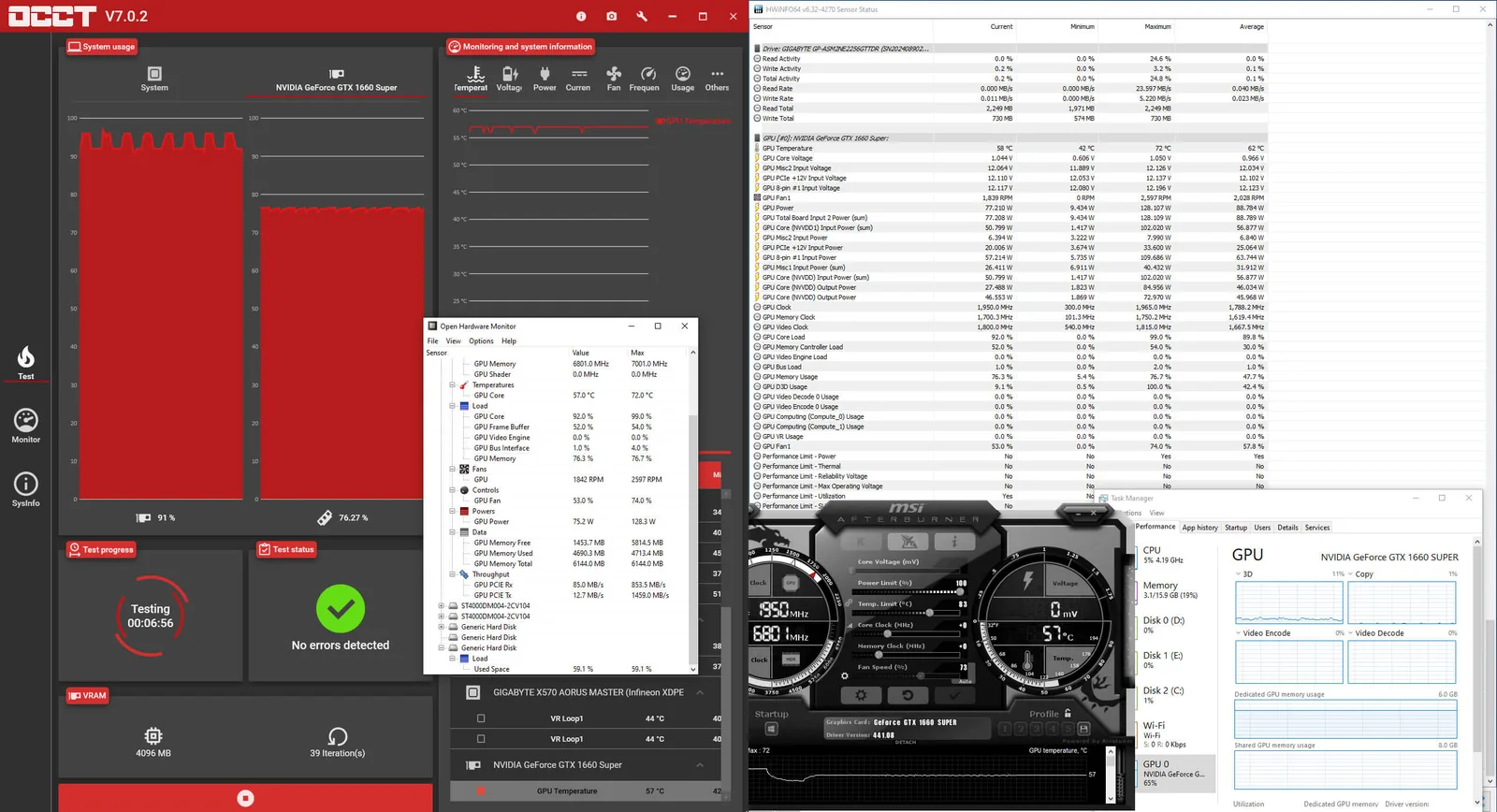
Task: Open MSI Afterburner settings gear button
Action: click(861, 695)
